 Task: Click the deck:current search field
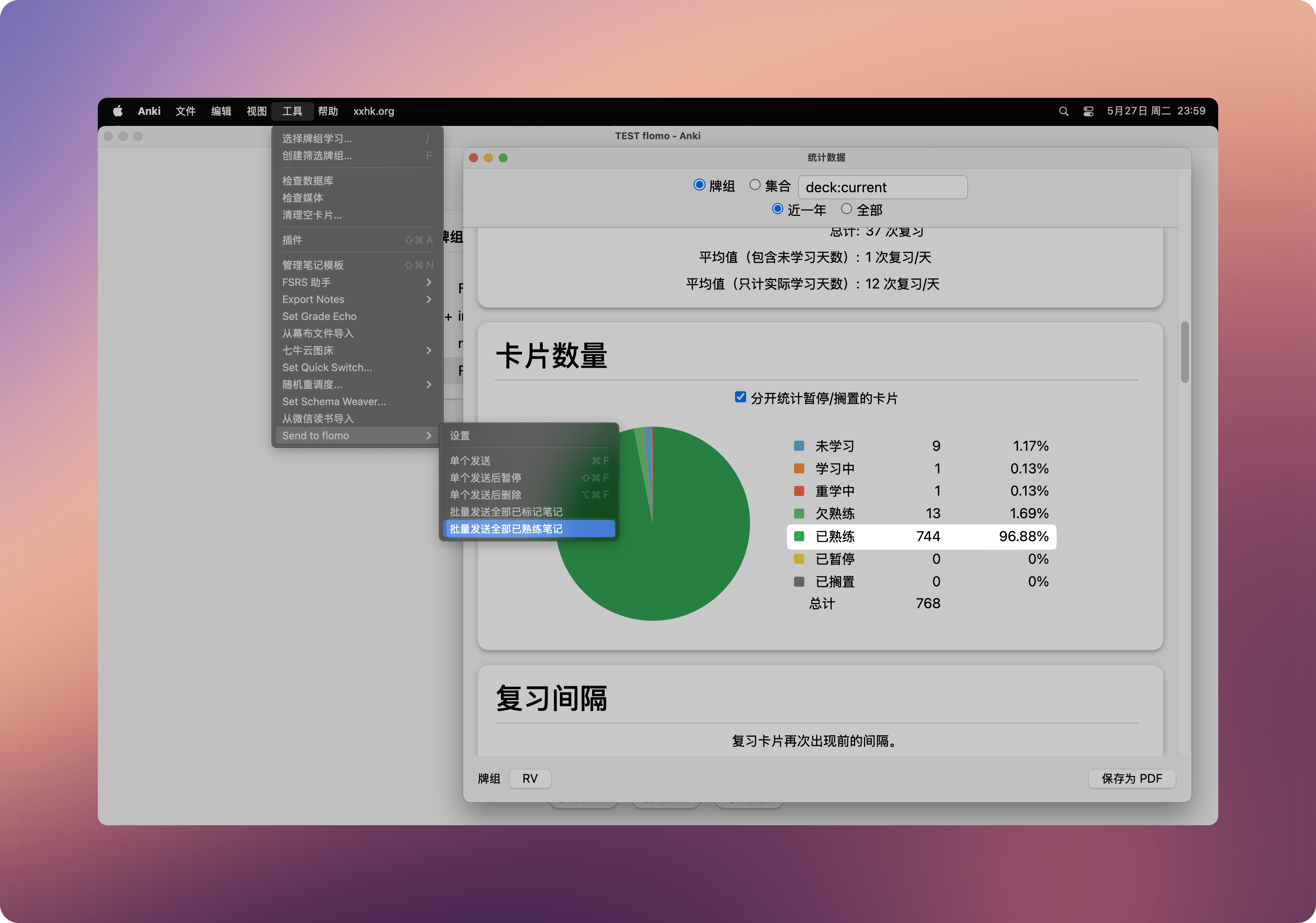click(x=882, y=187)
